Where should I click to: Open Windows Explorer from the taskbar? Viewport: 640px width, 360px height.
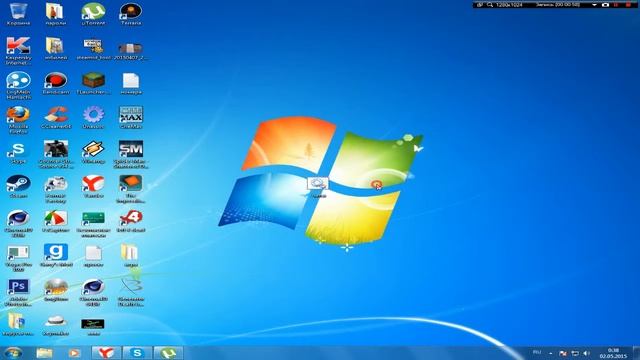44,353
